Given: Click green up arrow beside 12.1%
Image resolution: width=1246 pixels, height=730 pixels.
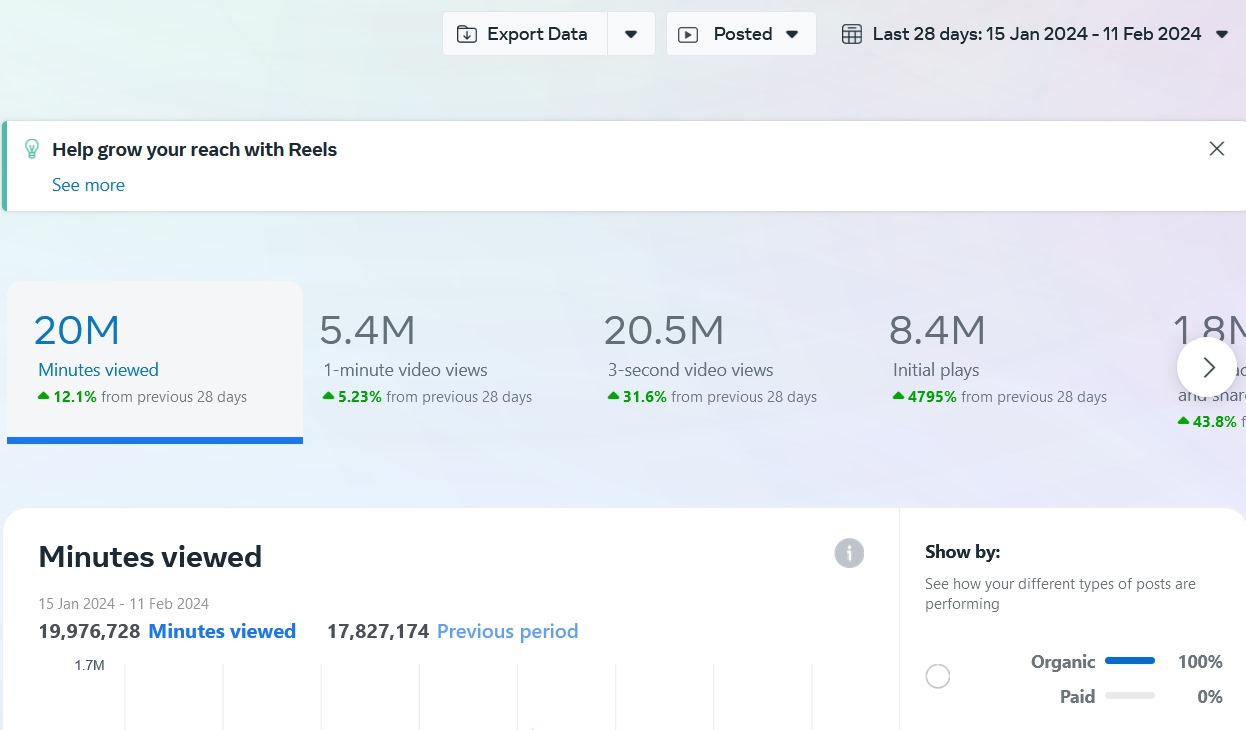Looking at the screenshot, I should 43,397.
